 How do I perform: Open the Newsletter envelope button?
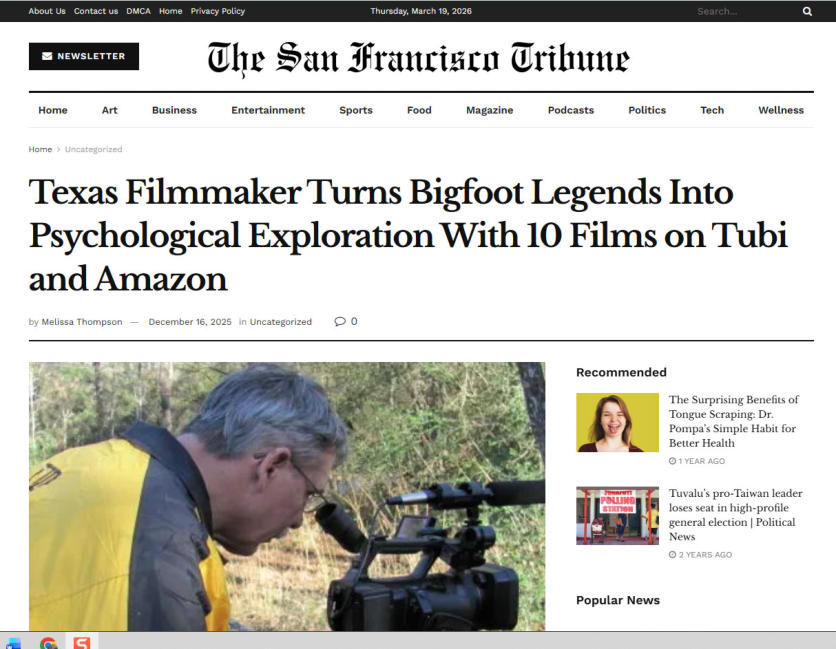click(84, 56)
